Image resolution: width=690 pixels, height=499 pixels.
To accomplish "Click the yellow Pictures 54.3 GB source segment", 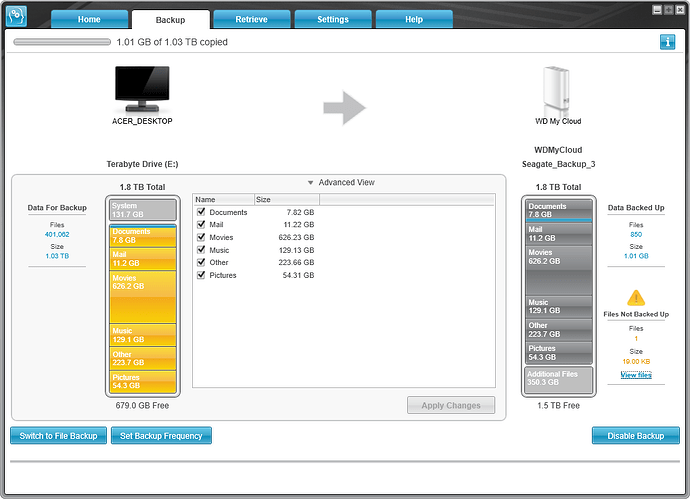I will (x=143, y=382).
